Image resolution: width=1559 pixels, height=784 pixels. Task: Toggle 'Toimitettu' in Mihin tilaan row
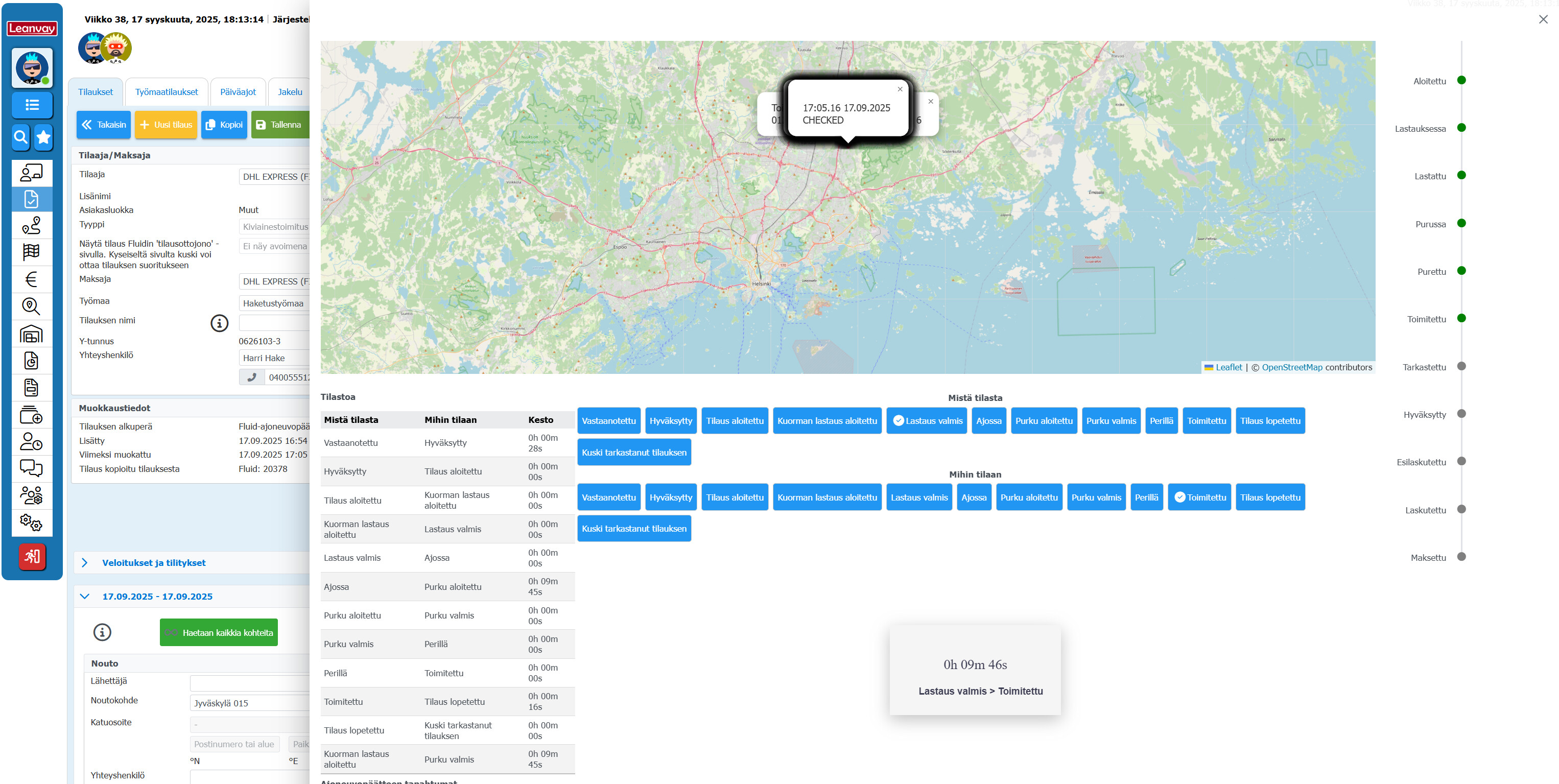coord(1199,497)
